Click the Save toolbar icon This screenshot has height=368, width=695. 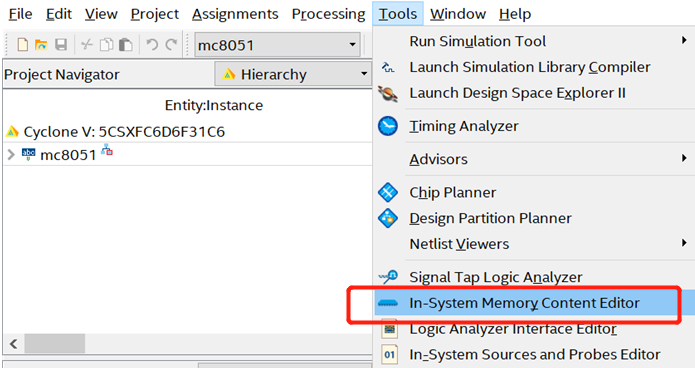[61, 45]
